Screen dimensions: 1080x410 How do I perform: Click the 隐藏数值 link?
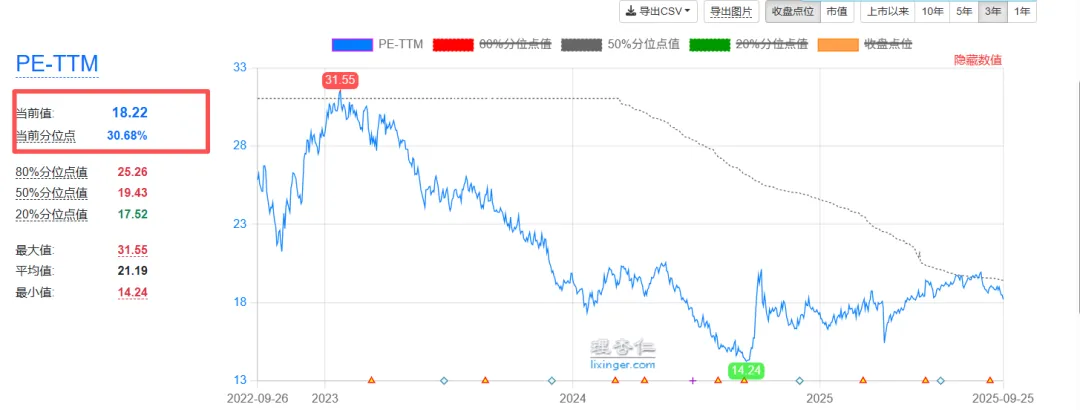(978, 60)
